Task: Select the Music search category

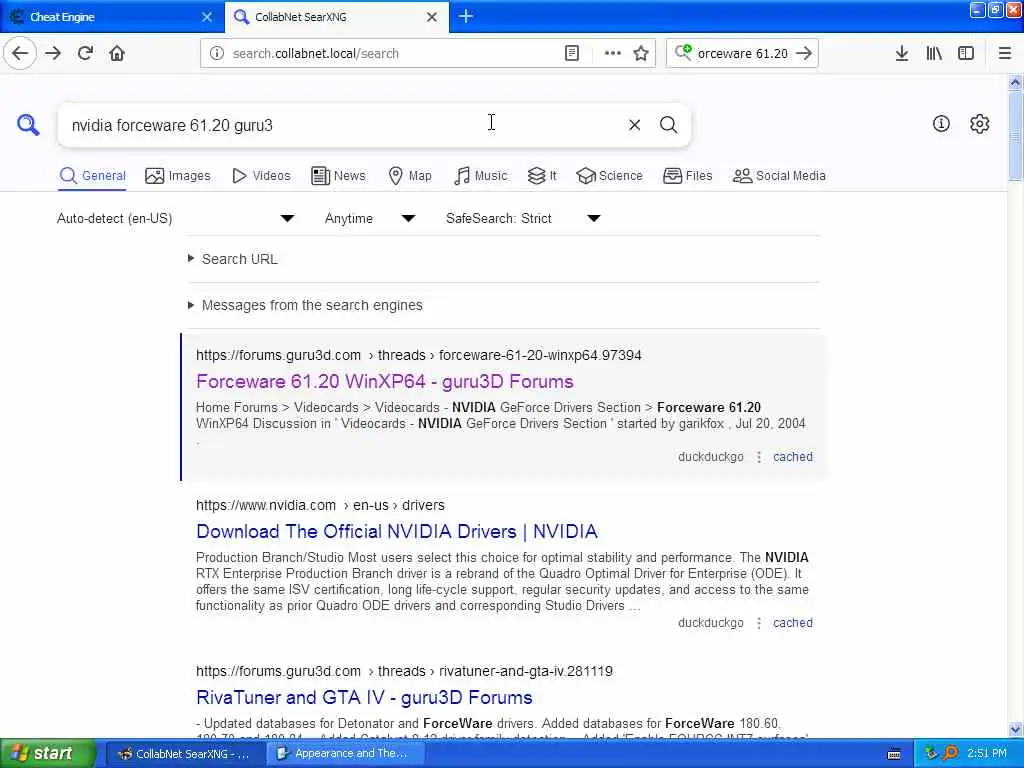Action: pyautogui.click(x=481, y=176)
